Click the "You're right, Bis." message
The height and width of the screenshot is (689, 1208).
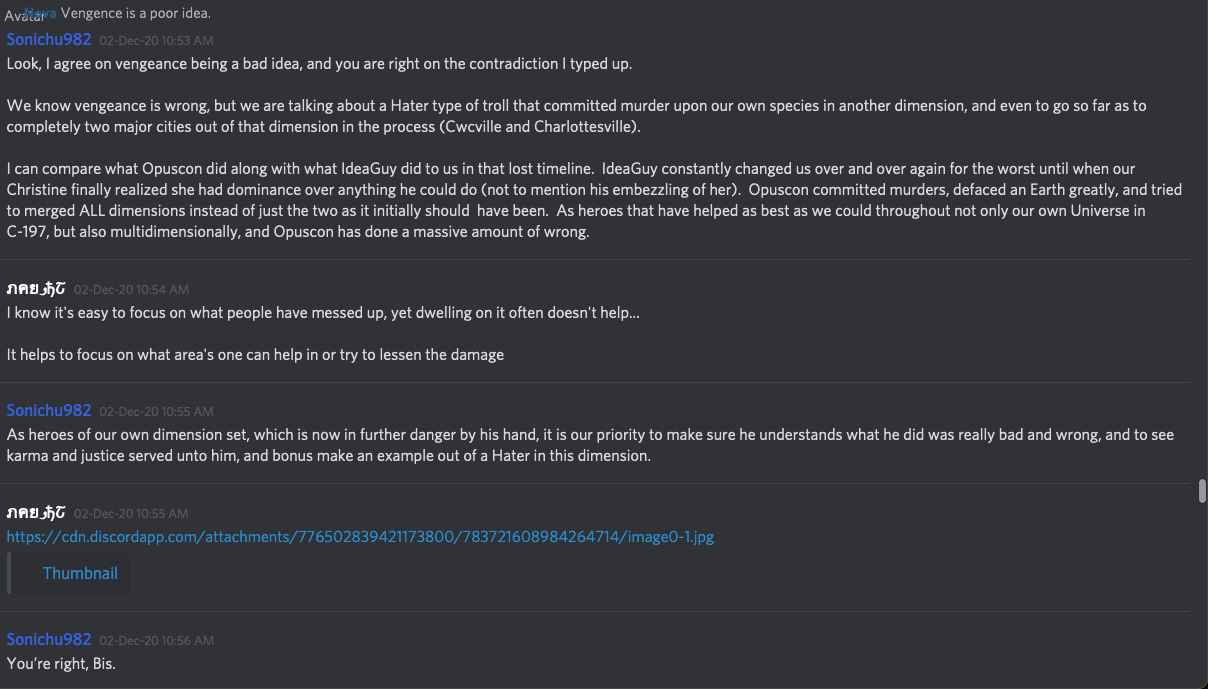pos(61,663)
